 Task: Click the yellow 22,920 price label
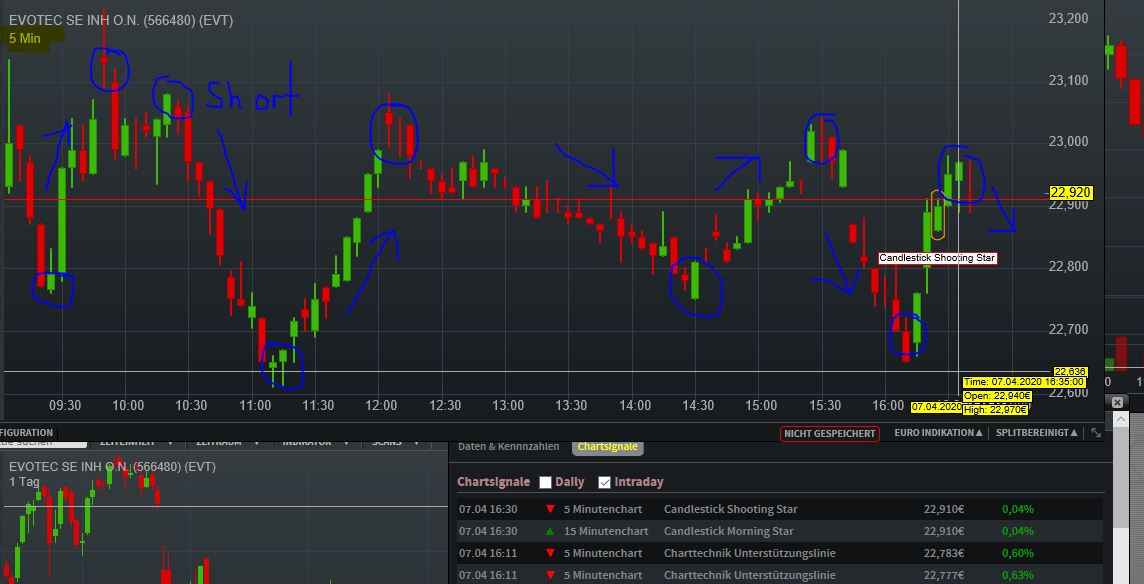coord(1071,193)
